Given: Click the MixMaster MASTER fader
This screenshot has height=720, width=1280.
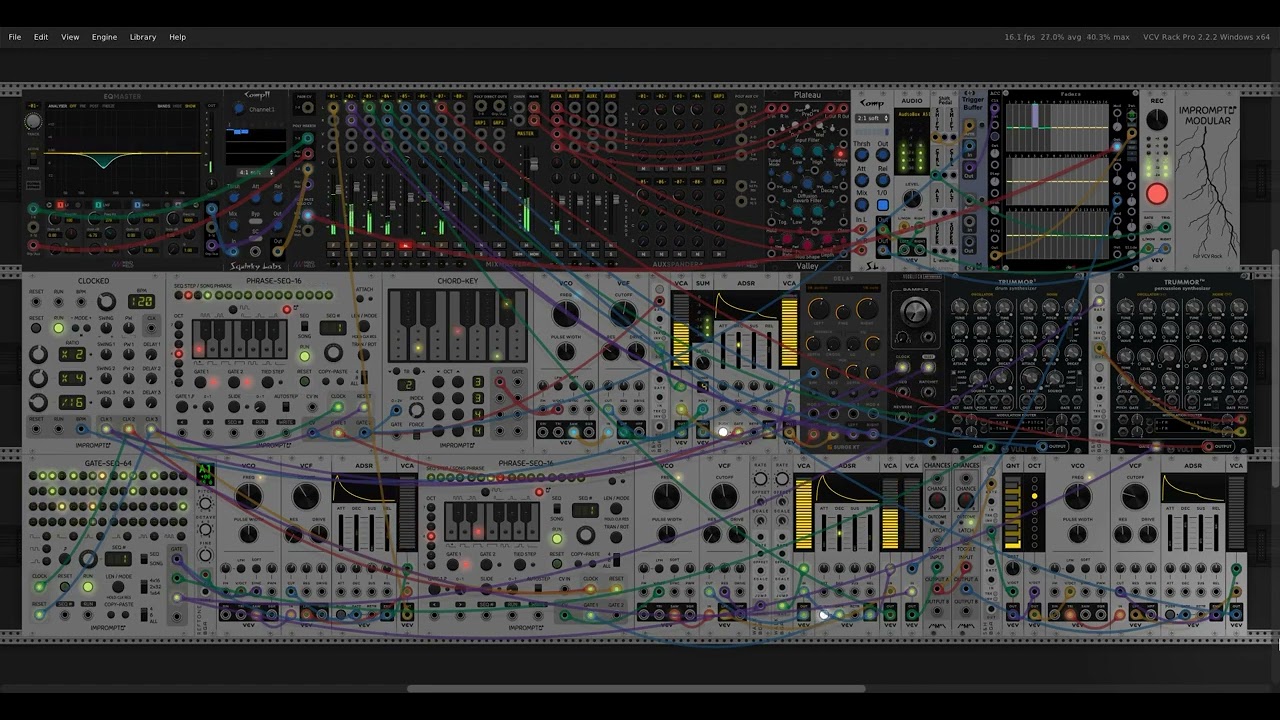Looking at the screenshot, I should 534,164.
